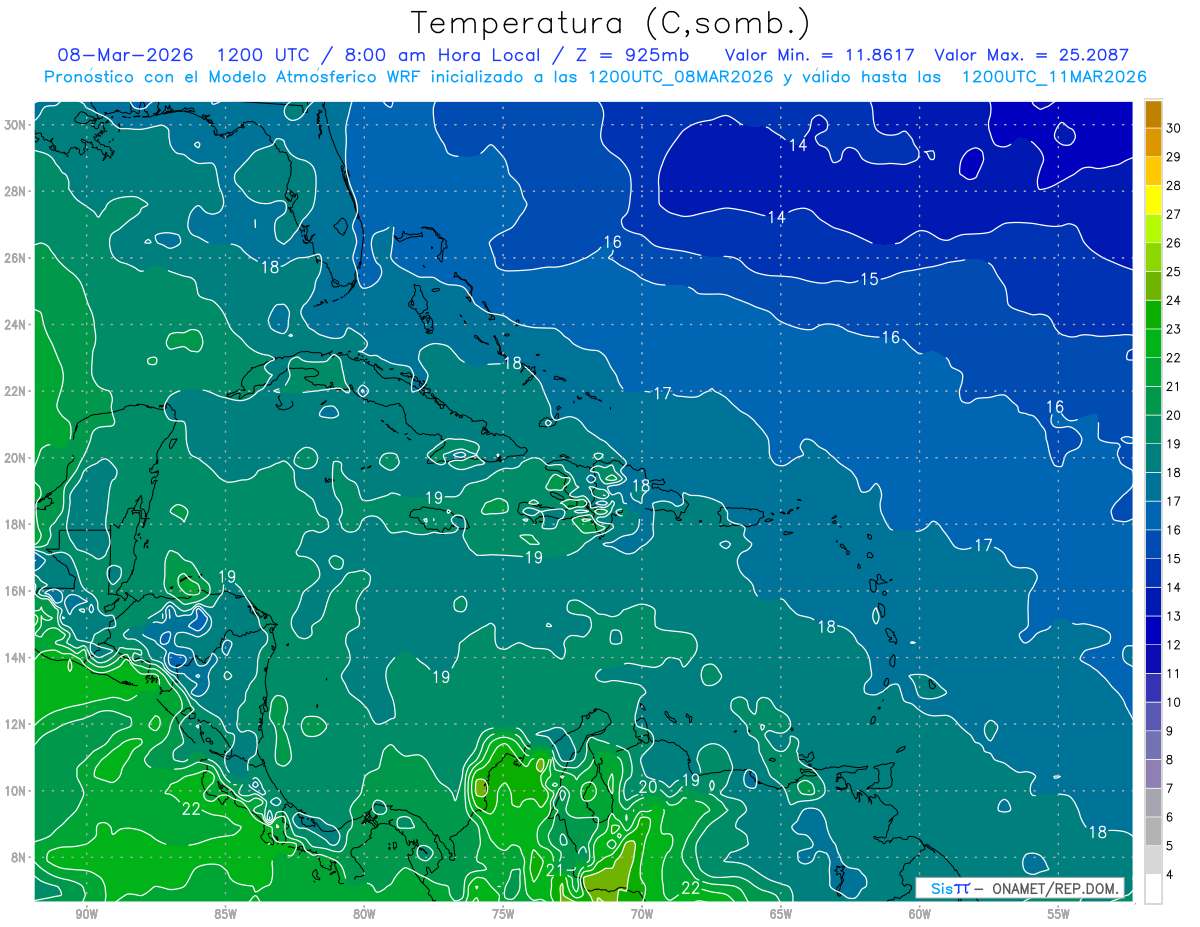Click the '75W' longitude axis label
1200x927 pixels.
click(503, 914)
